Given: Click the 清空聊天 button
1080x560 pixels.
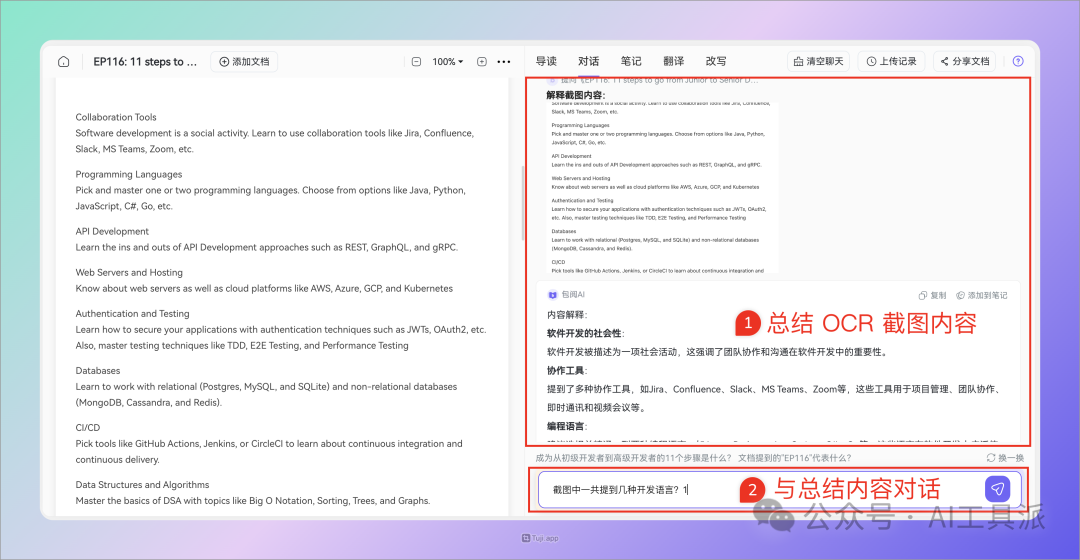Looking at the screenshot, I should coord(818,62).
